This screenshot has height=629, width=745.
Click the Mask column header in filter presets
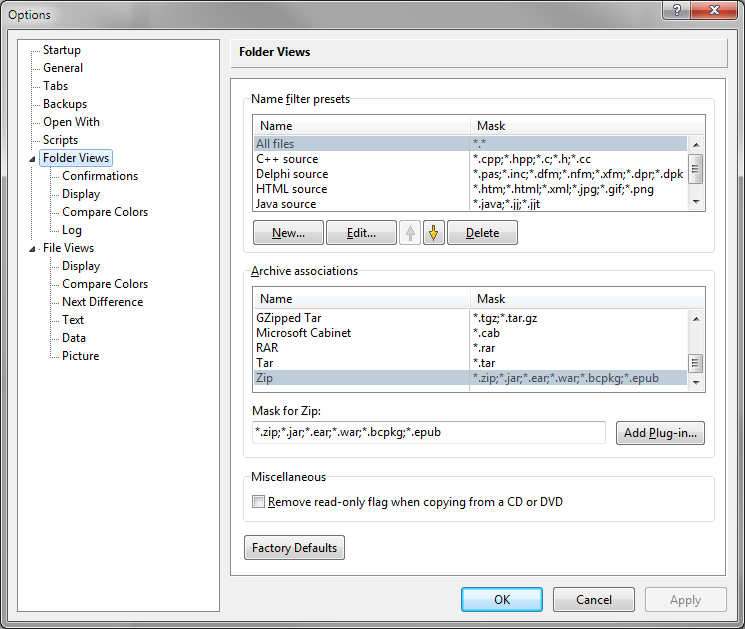[x=587, y=126]
